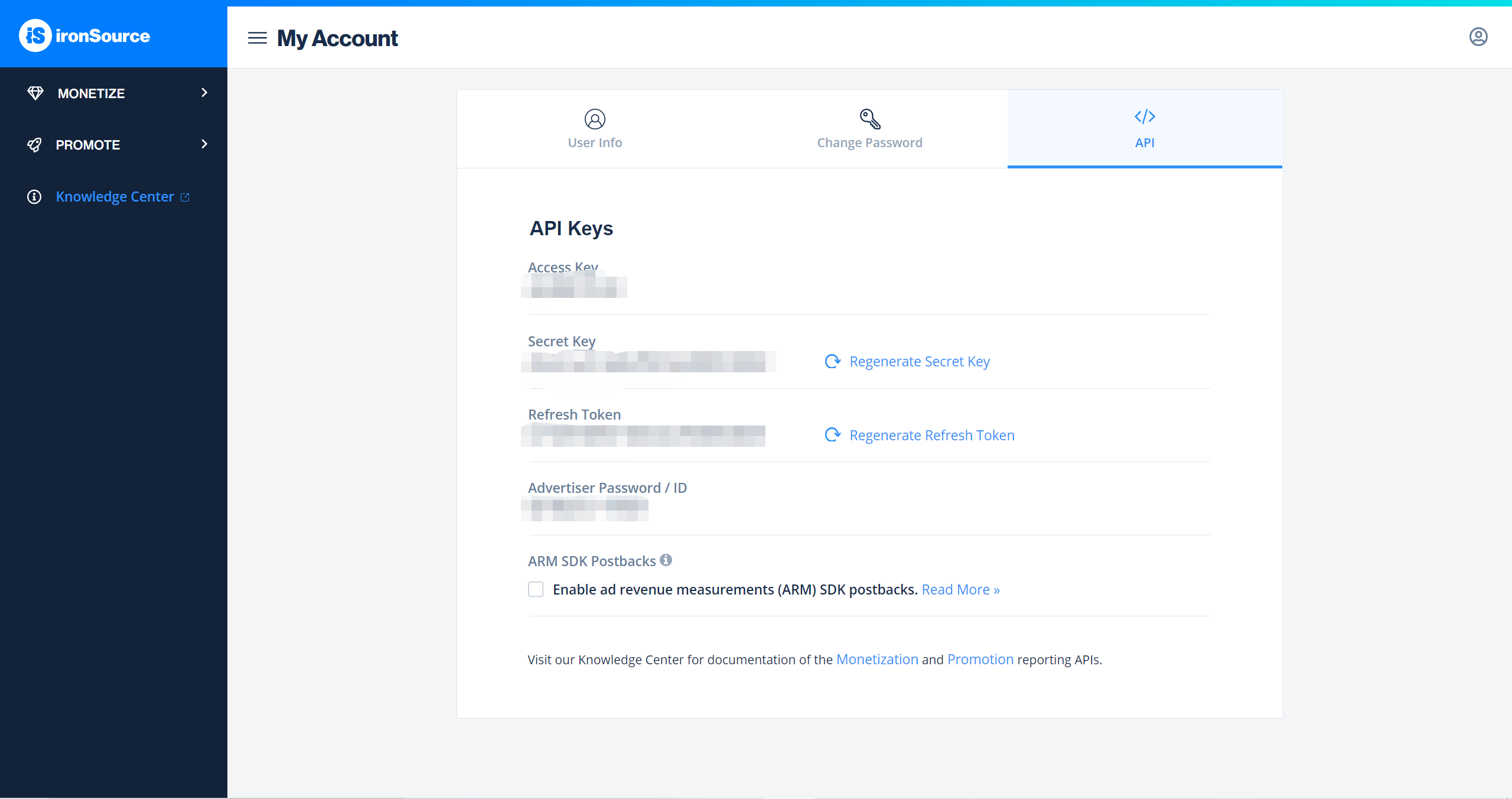Image resolution: width=1512 pixels, height=799 pixels.
Task: Expand the MONETIZE section
Action: (x=204, y=93)
